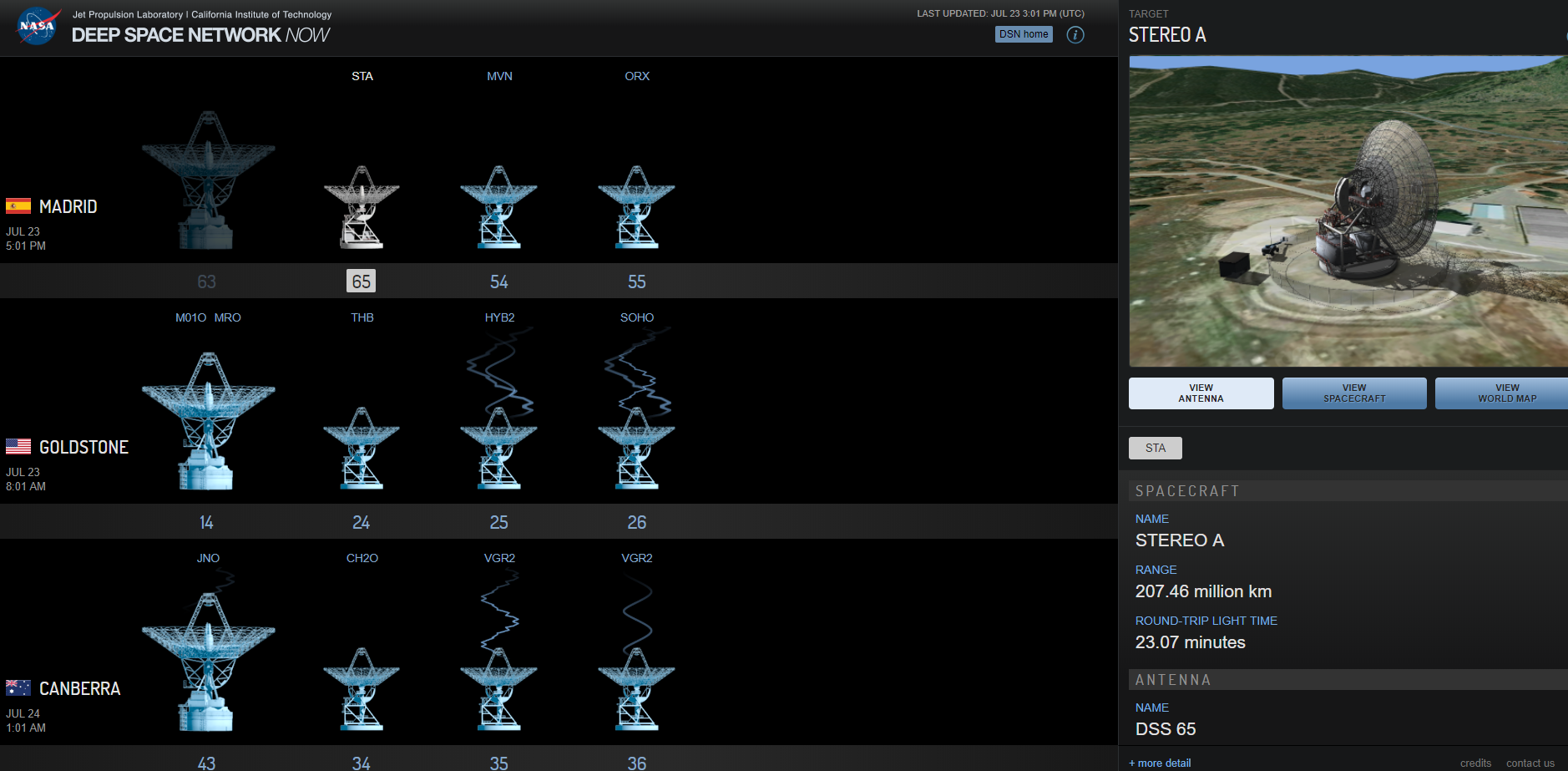Click the STA label above Madrid dish 65
Image resolution: width=1568 pixels, height=771 pixels.
pos(362,76)
